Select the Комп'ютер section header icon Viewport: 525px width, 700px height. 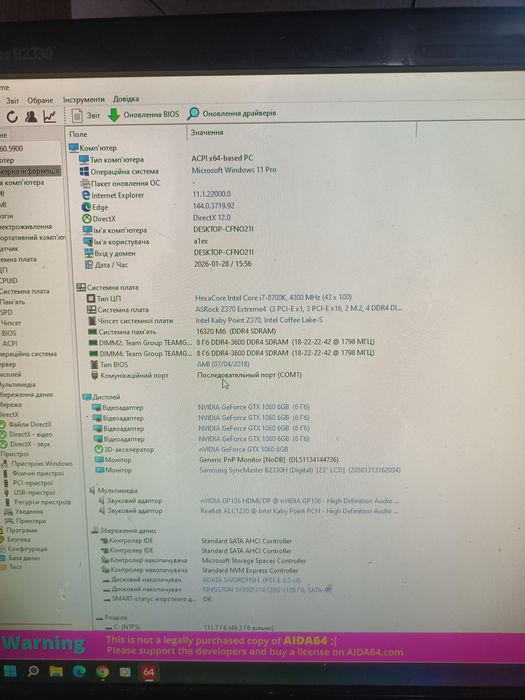(74, 147)
